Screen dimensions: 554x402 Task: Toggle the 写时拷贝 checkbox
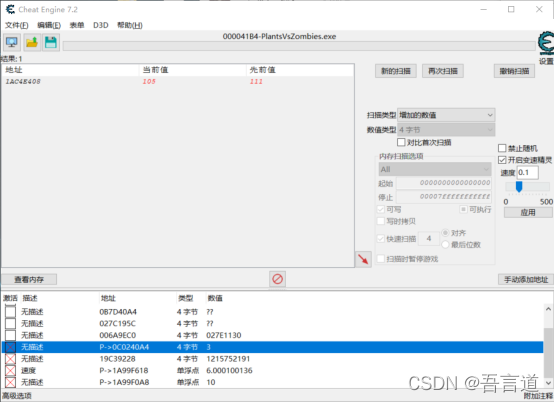tap(381, 221)
